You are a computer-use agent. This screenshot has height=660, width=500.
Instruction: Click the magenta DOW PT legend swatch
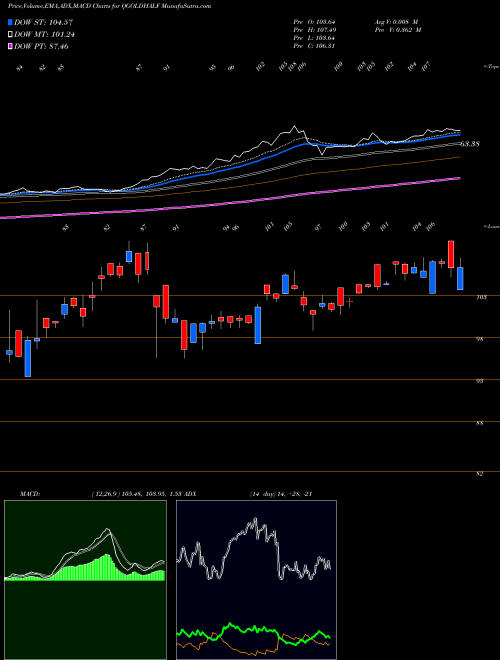(x=11, y=46)
